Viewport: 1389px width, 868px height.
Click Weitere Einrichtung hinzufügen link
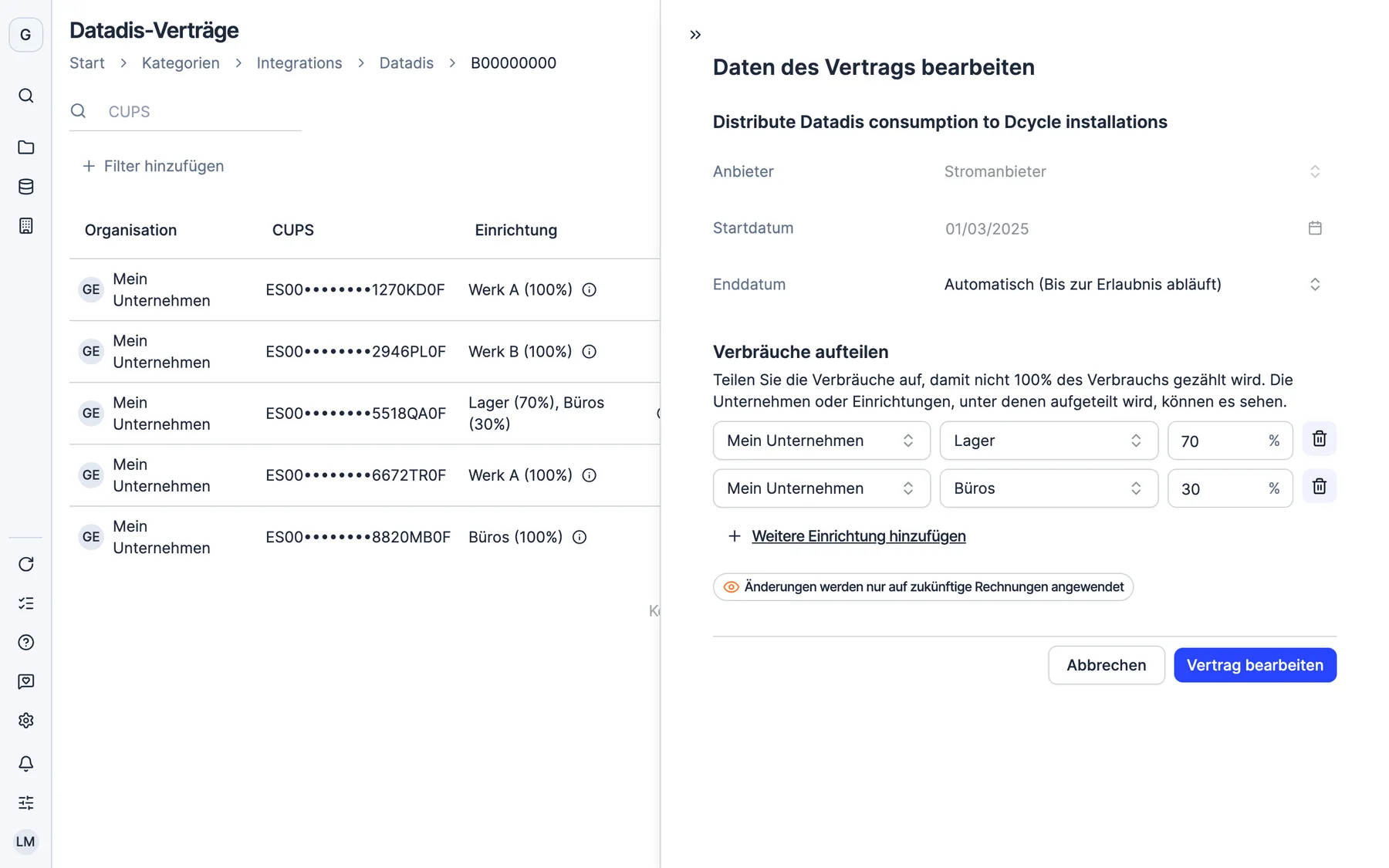[859, 536]
